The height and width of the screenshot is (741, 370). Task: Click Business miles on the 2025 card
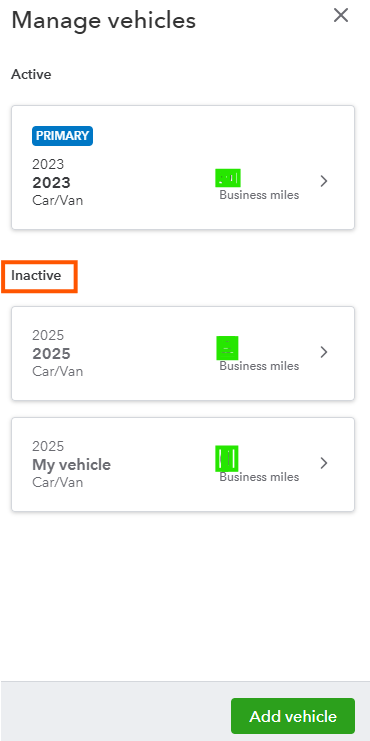pos(259,366)
